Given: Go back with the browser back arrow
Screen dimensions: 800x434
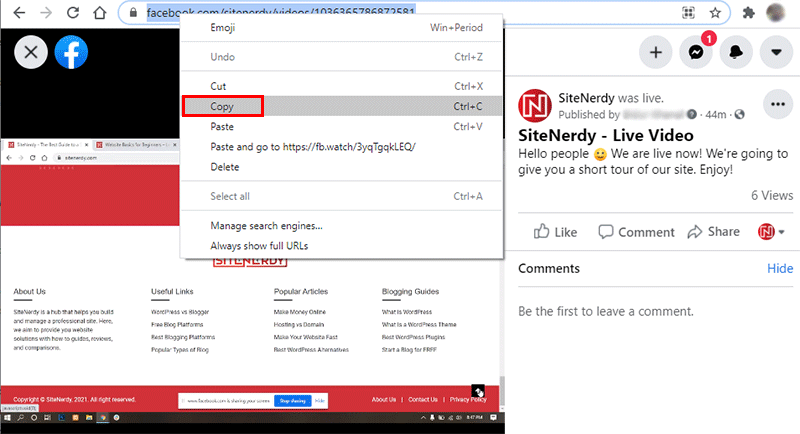Looking at the screenshot, I should coord(19,12).
